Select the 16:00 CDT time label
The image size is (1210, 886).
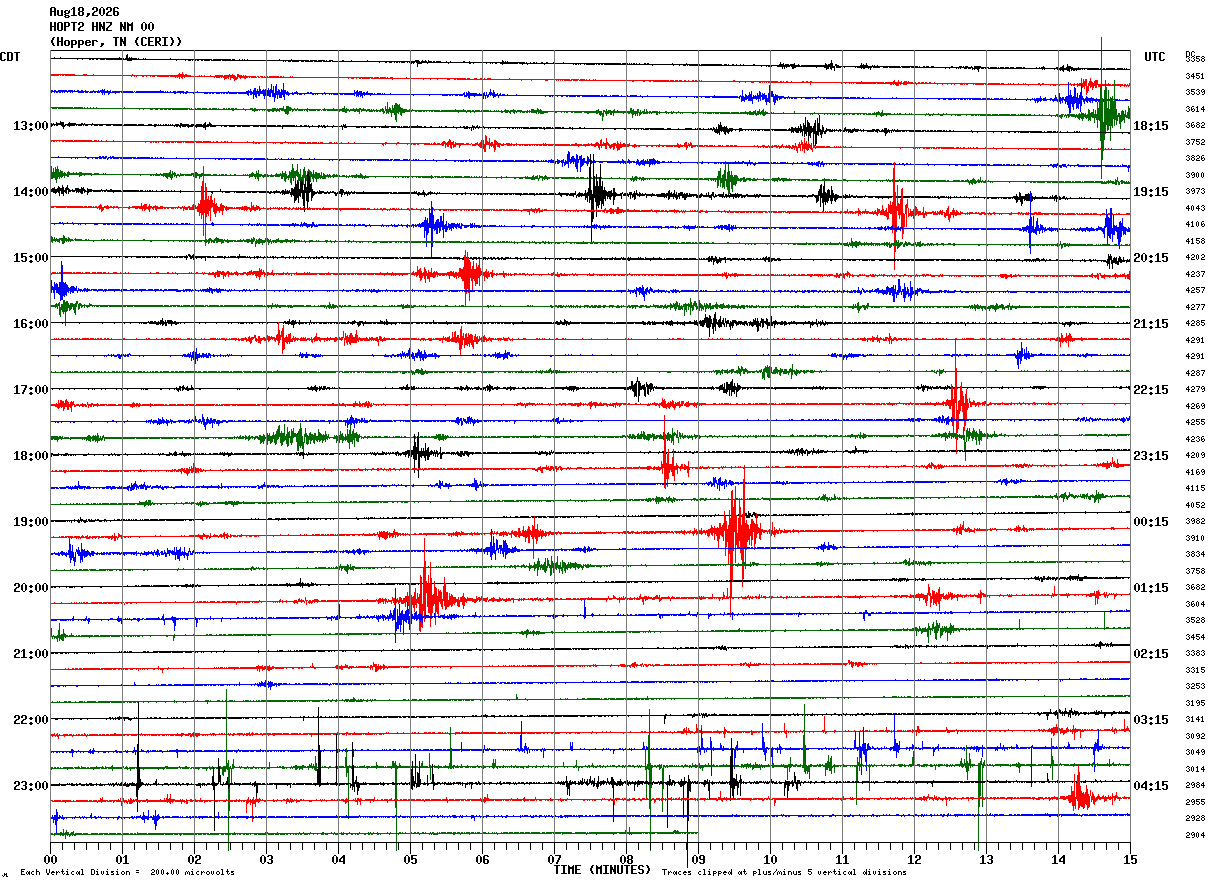31,324
